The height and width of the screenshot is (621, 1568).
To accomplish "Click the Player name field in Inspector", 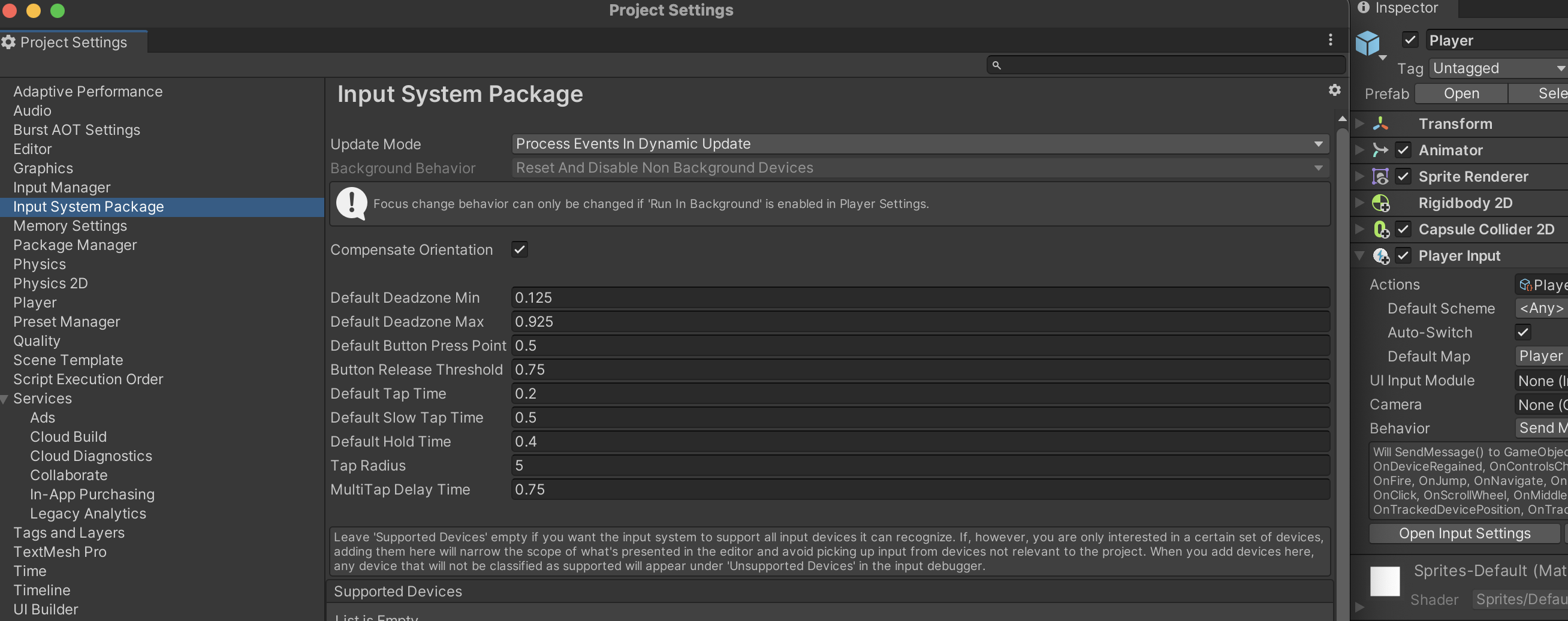I will pos(1497,40).
